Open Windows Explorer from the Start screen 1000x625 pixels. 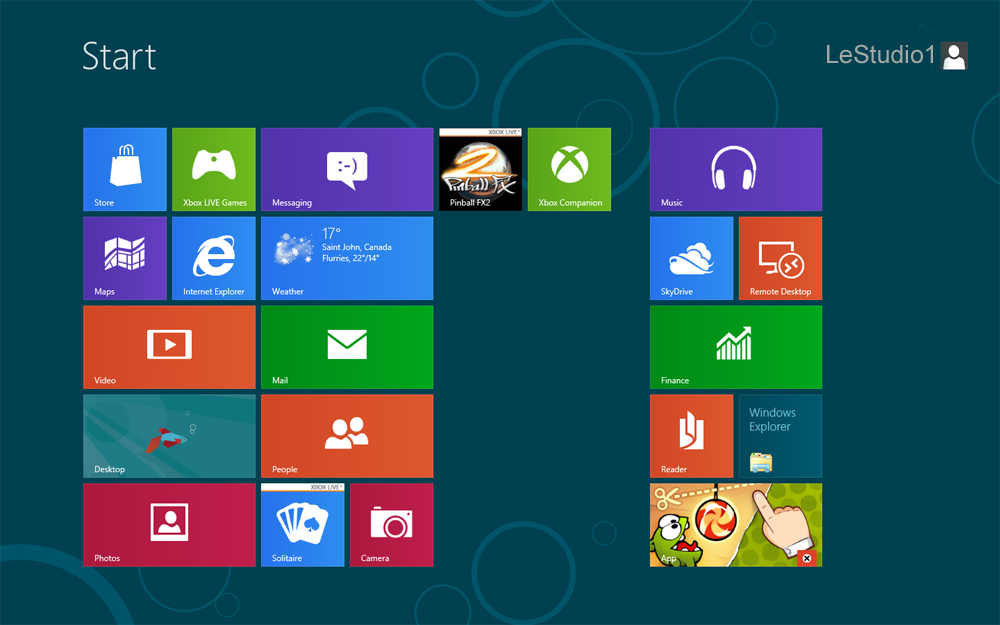[780, 436]
